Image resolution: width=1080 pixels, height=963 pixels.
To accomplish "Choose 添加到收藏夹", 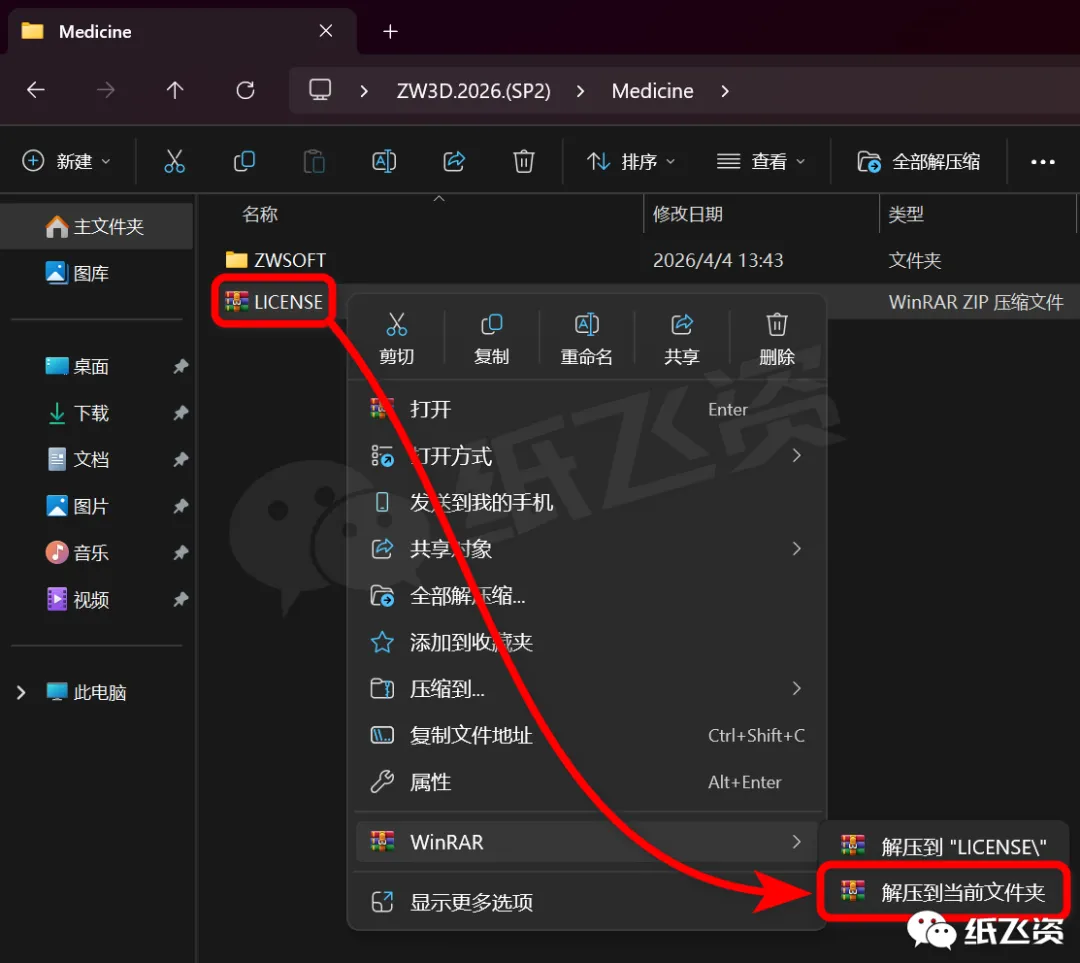I will click(x=586, y=642).
